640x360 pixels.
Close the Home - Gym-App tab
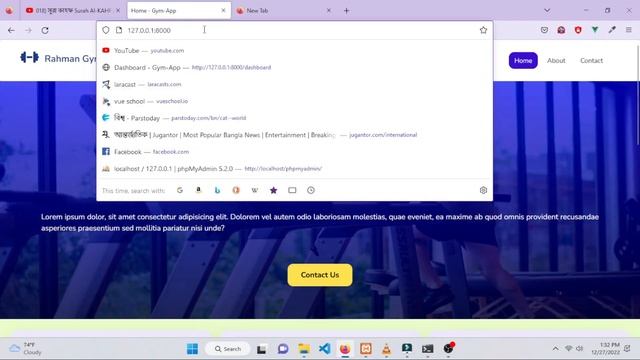[223, 11]
